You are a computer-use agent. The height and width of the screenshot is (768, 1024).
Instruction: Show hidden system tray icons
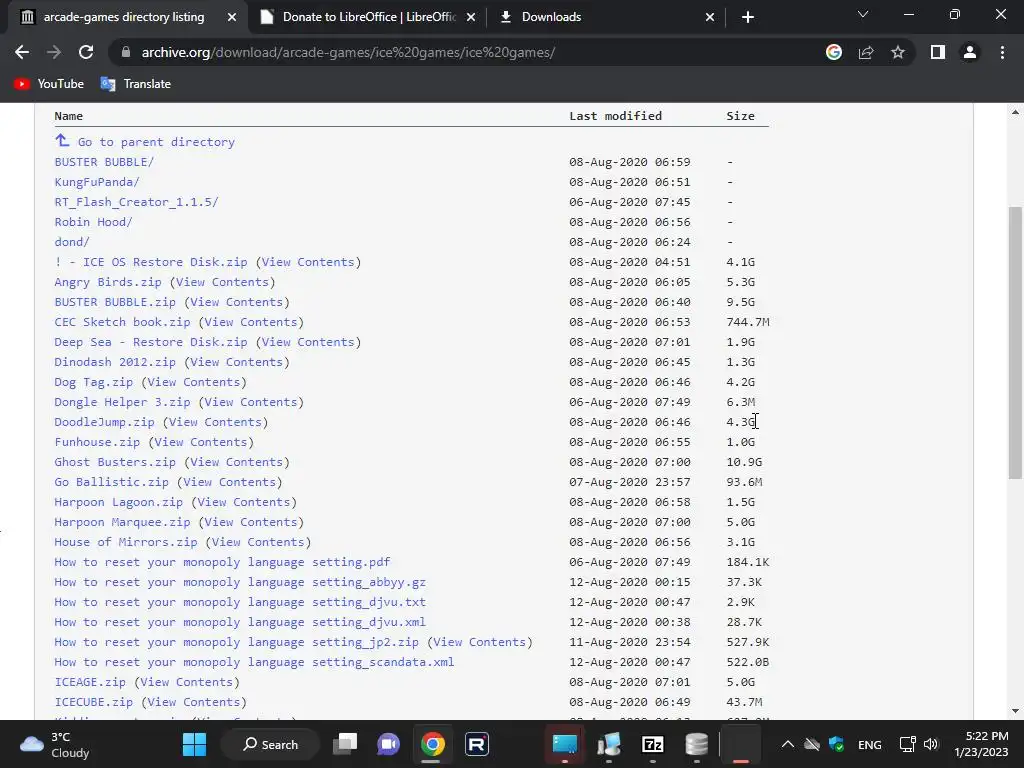[x=788, y=744]
